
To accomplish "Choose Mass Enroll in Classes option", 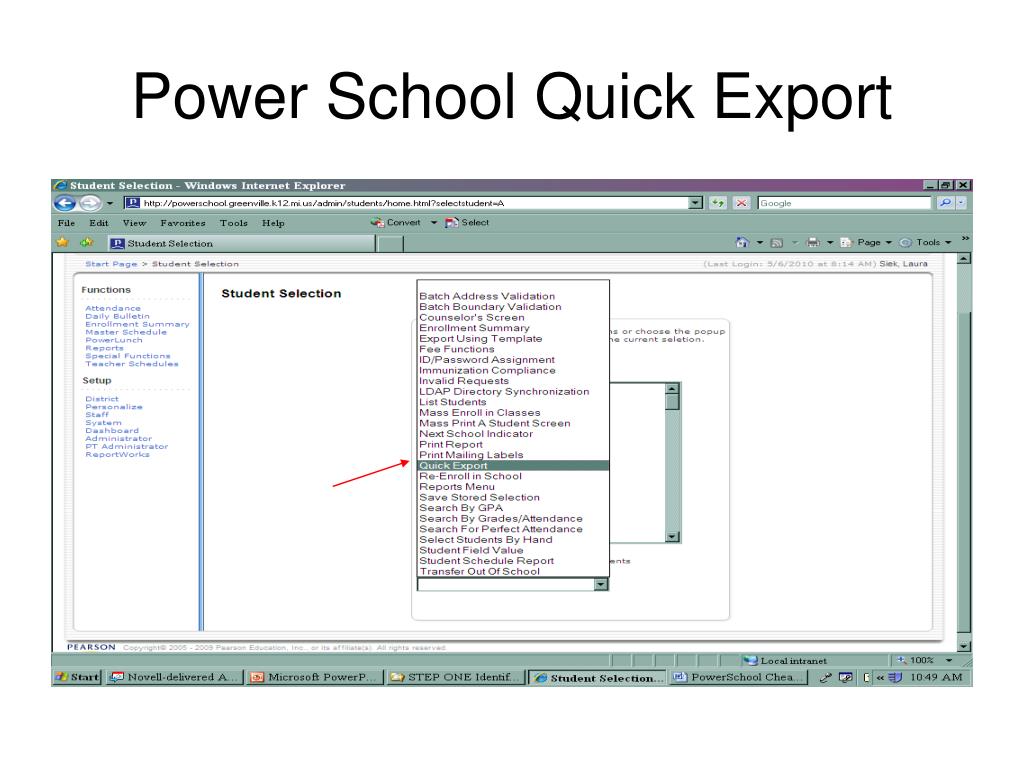I will (513, 413).
